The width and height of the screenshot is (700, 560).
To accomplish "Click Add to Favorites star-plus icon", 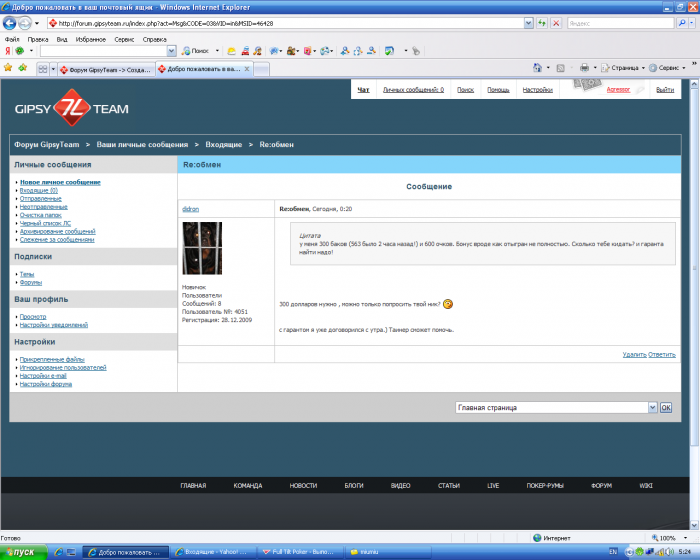I will click(x=22, y=67).
